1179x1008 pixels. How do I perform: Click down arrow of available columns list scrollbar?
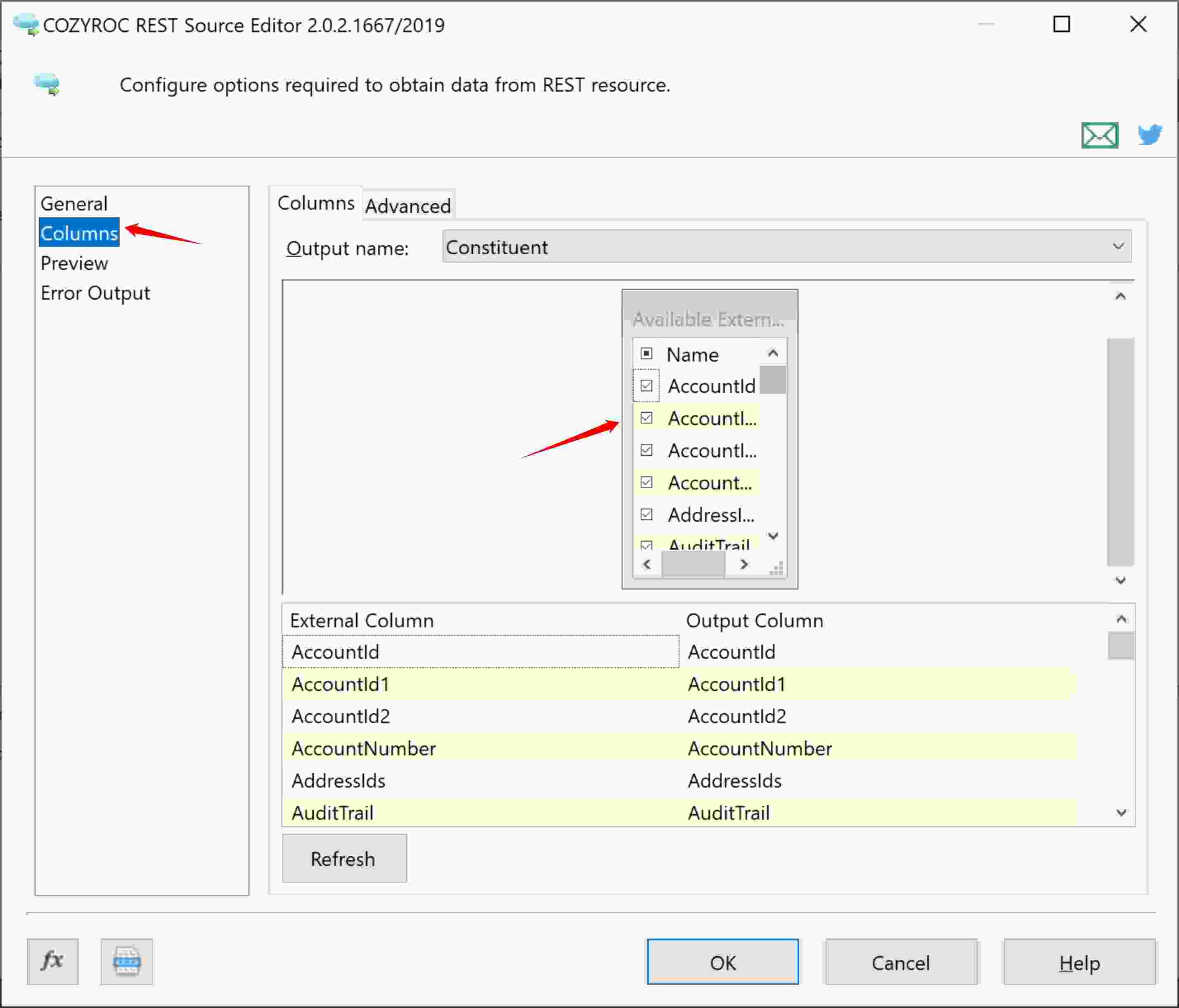point(773,536)
